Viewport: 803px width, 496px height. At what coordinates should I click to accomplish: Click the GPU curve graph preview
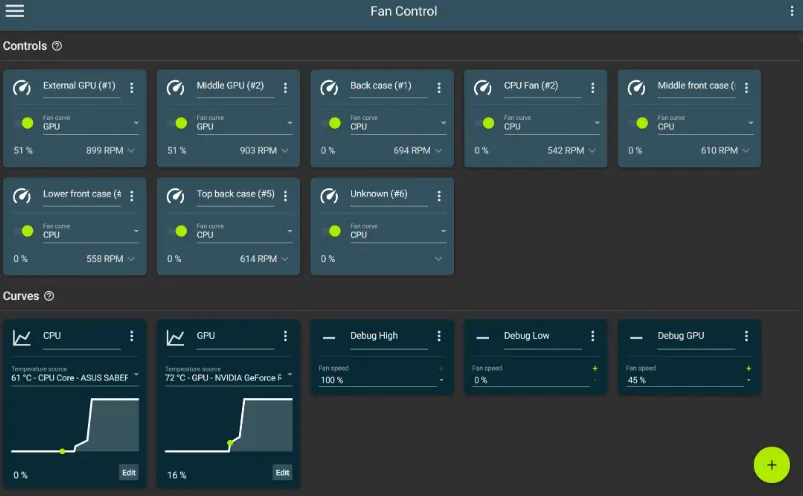point(228,425)
